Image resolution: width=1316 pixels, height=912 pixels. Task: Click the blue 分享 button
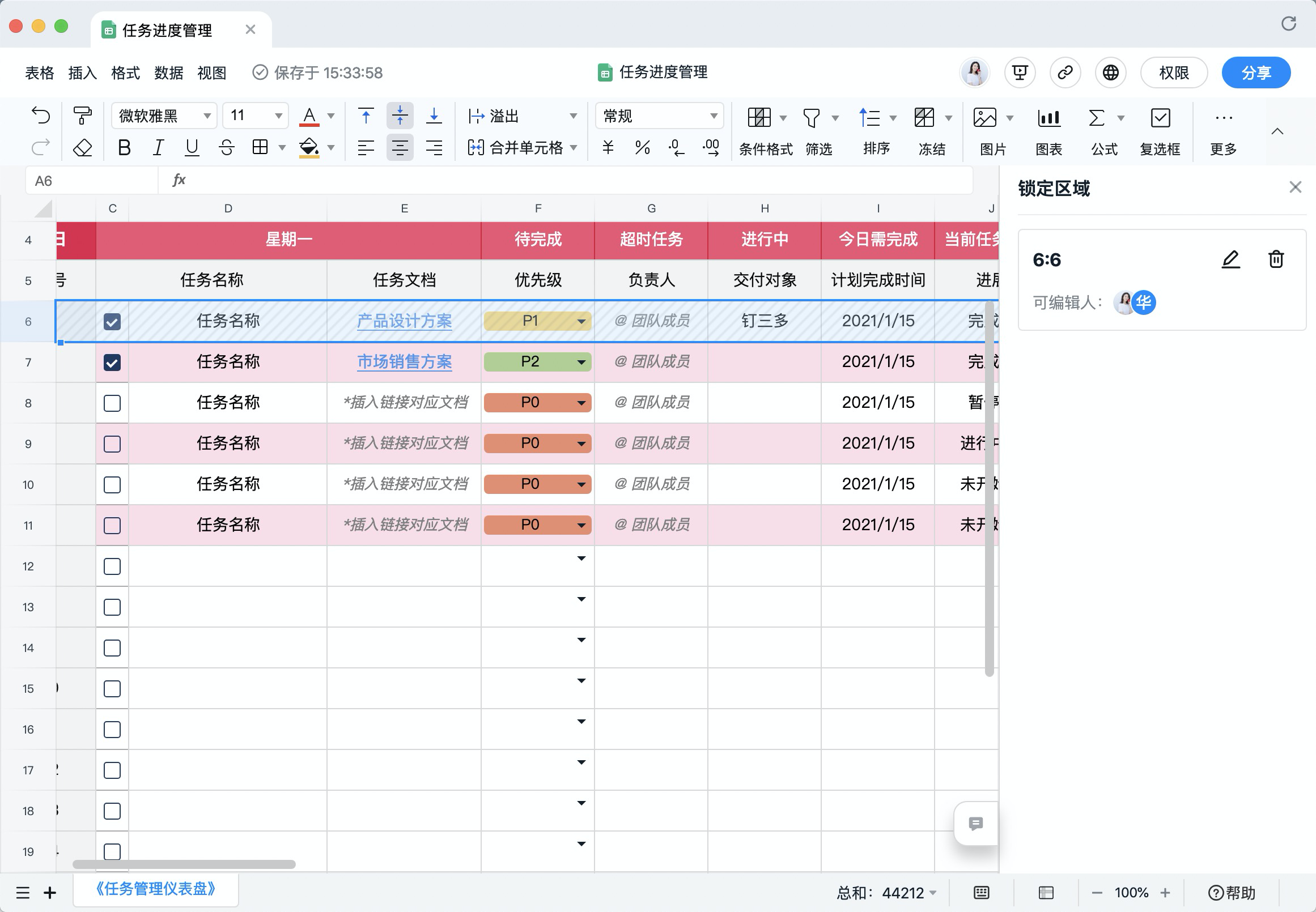click(1256, 73)
